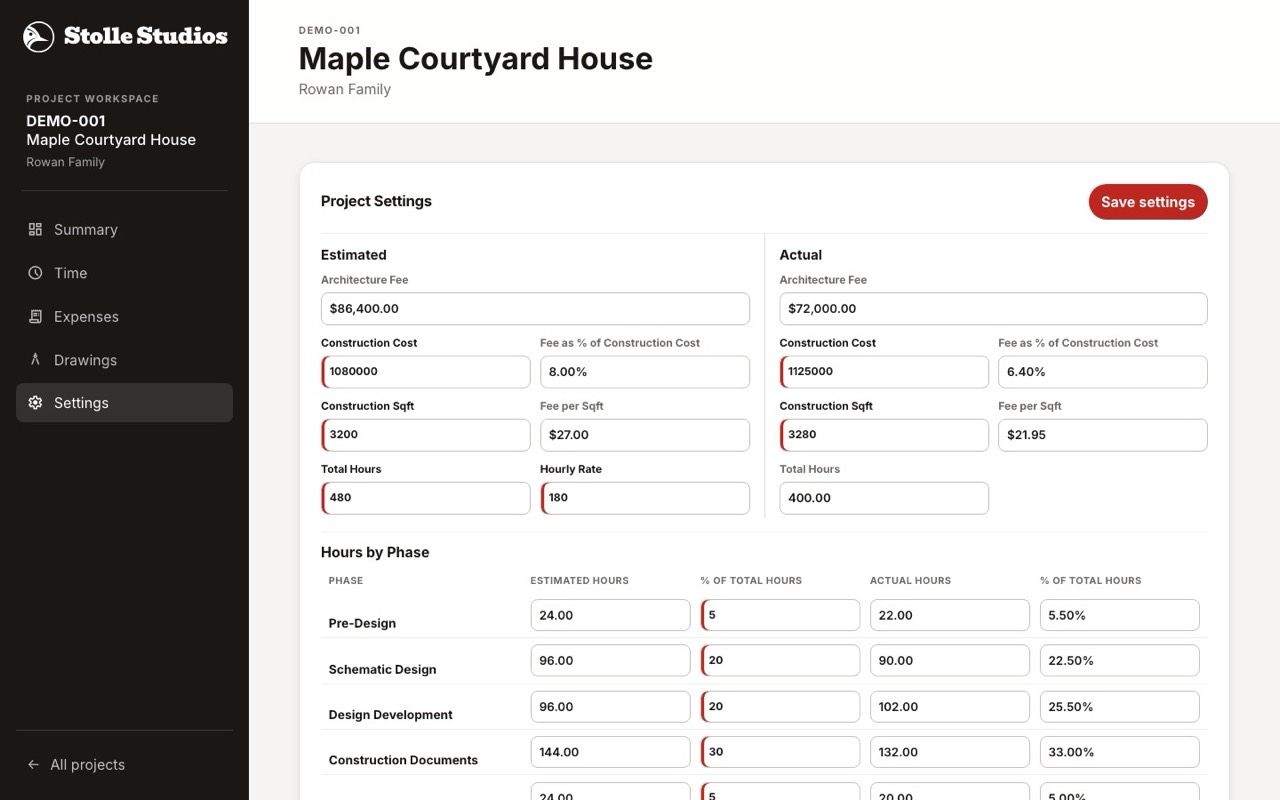Click the Save settings button

[1148, 202]
